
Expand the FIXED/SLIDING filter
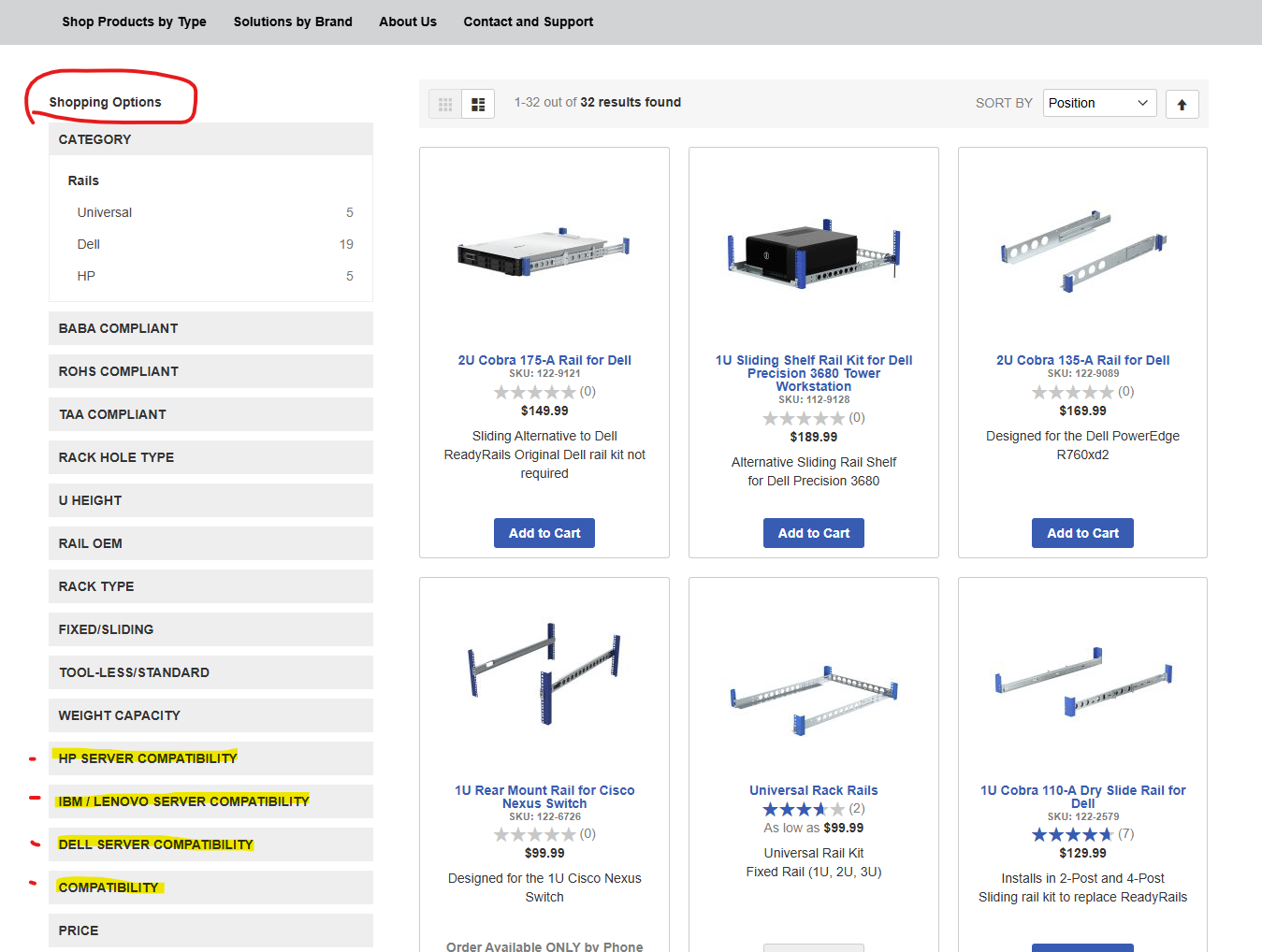tap(210, 629)
